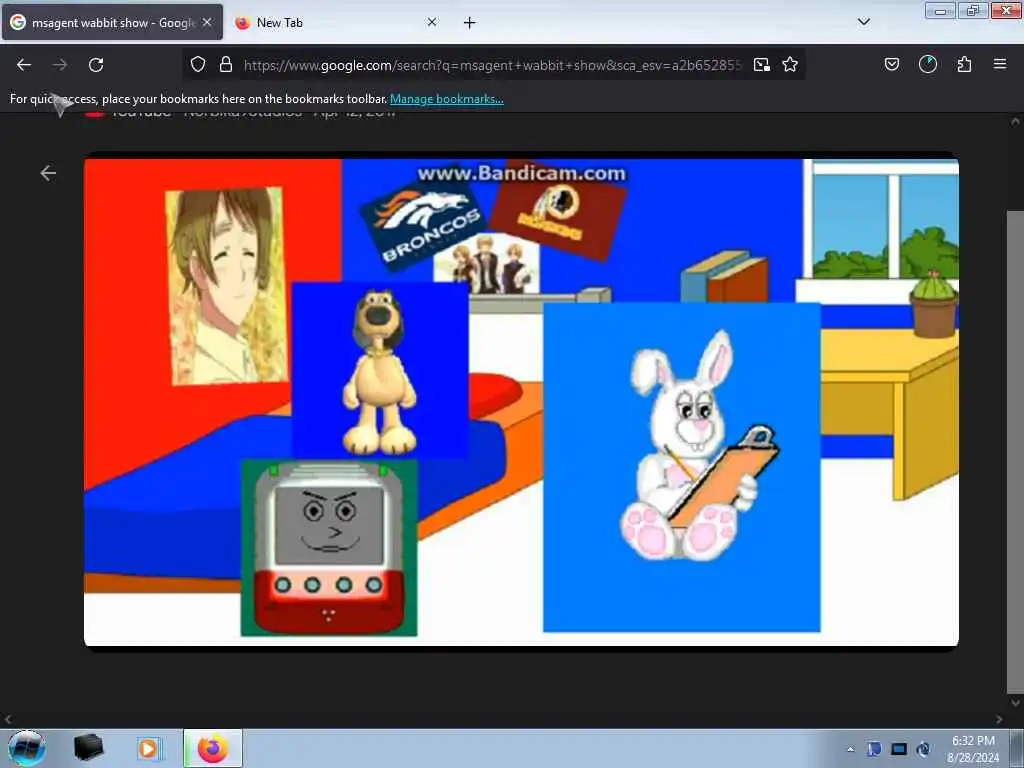Click the Firefox account circle icon

pyautogui.click(x=928, y=65)
